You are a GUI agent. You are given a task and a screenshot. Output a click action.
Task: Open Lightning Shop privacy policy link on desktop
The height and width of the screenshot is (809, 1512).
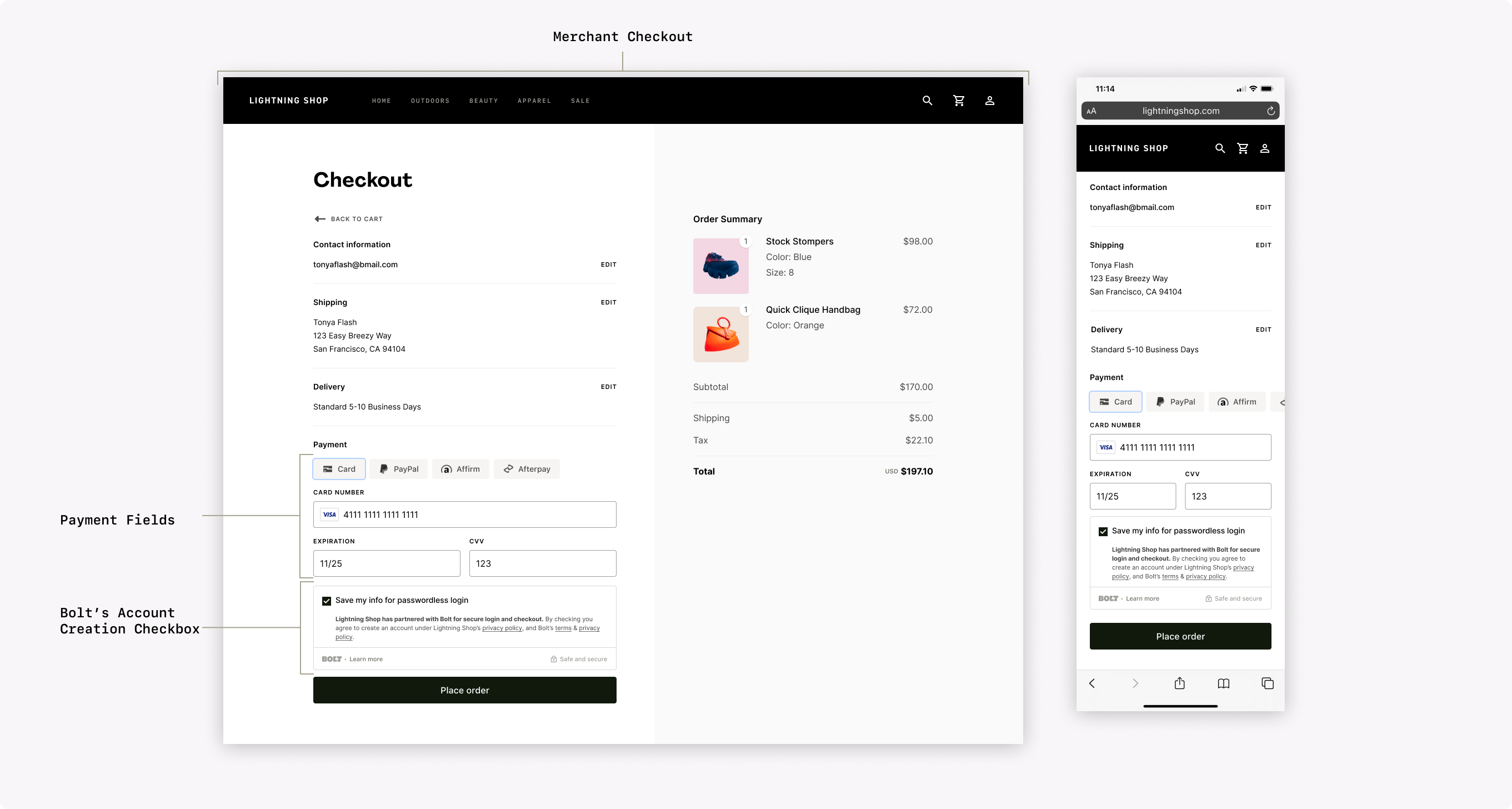(502, 628)
